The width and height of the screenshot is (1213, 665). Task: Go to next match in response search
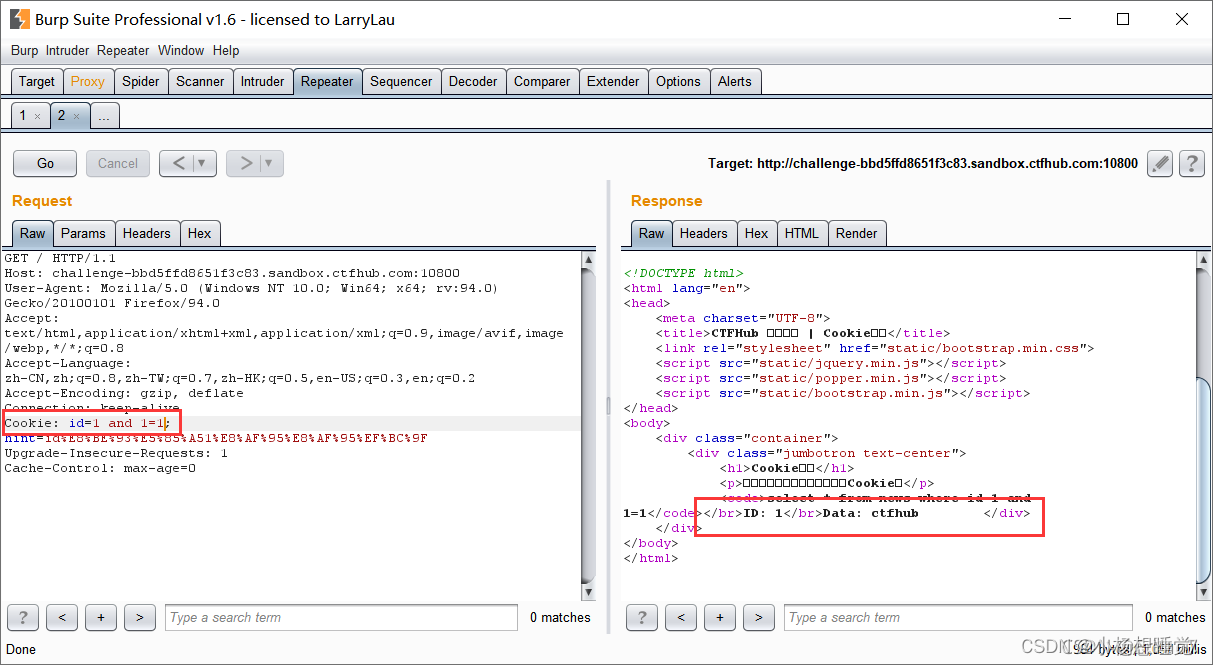coord(759,617)
